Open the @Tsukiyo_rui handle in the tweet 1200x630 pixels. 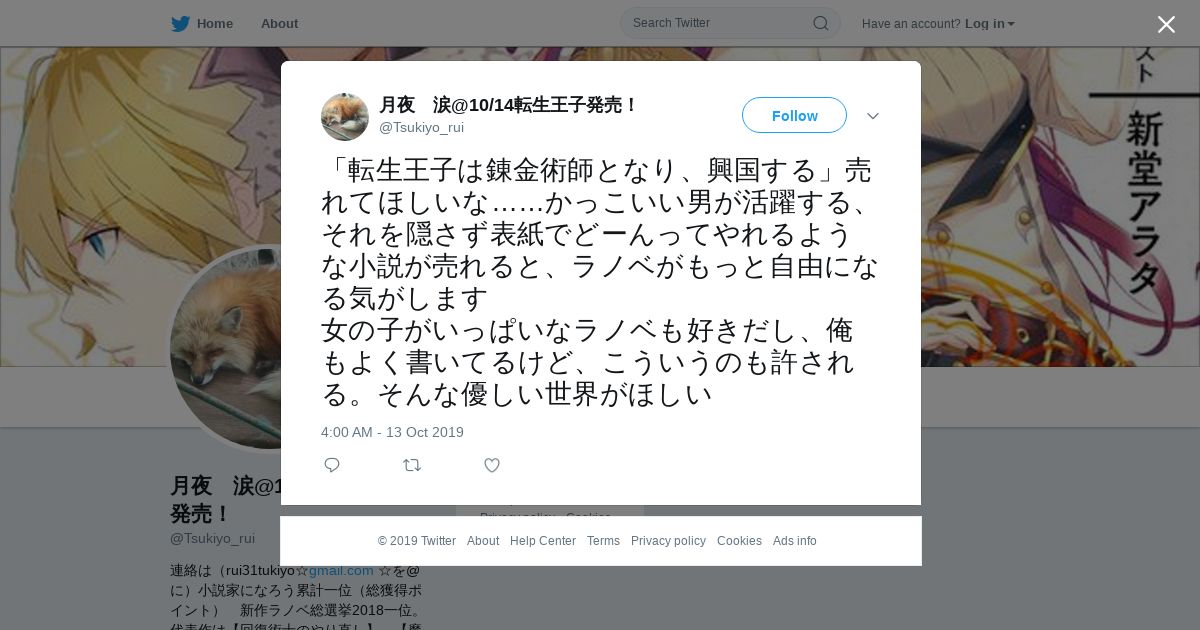(421, 128)
